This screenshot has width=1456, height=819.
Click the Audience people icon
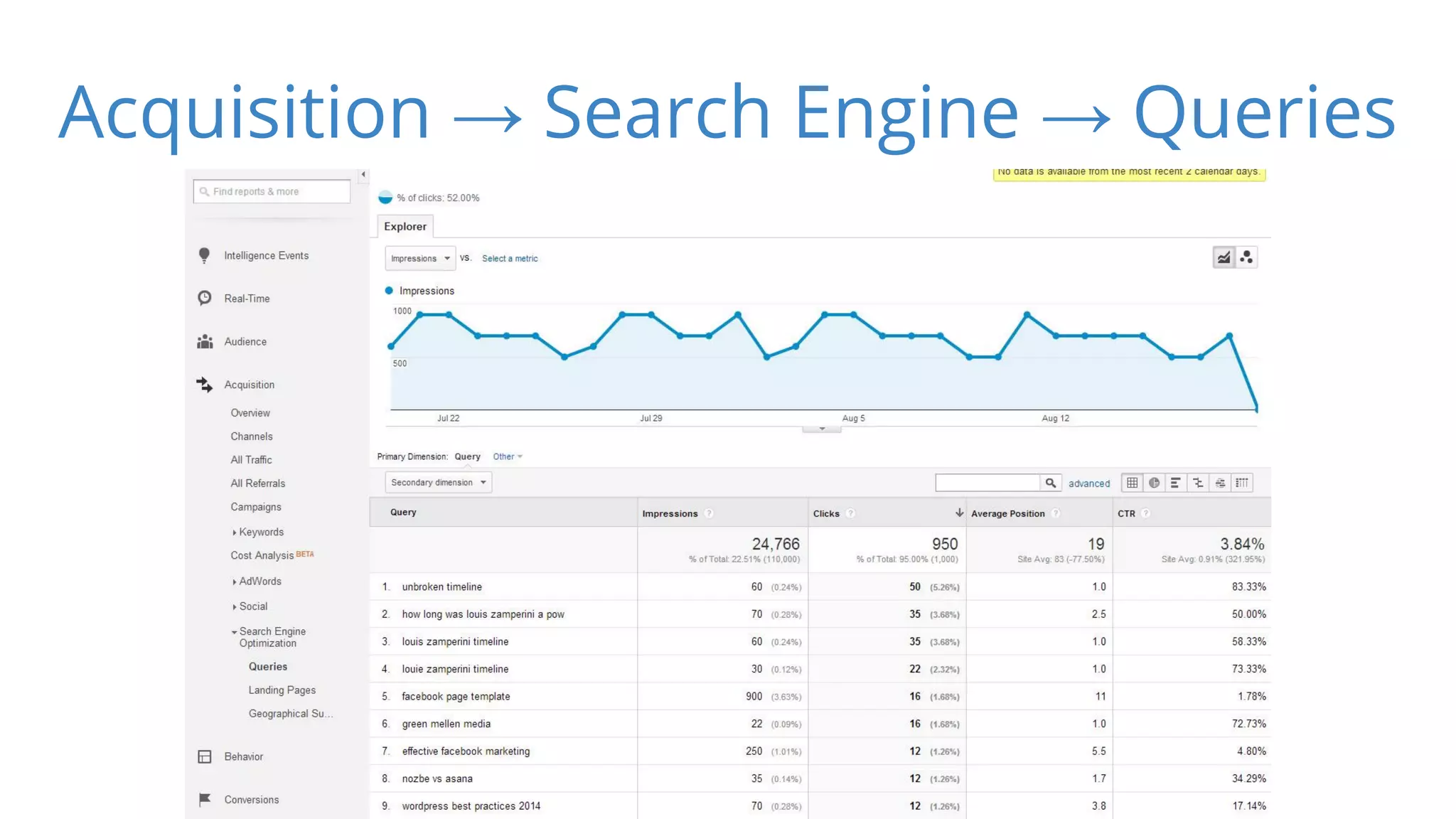click(x=205, y=341)
